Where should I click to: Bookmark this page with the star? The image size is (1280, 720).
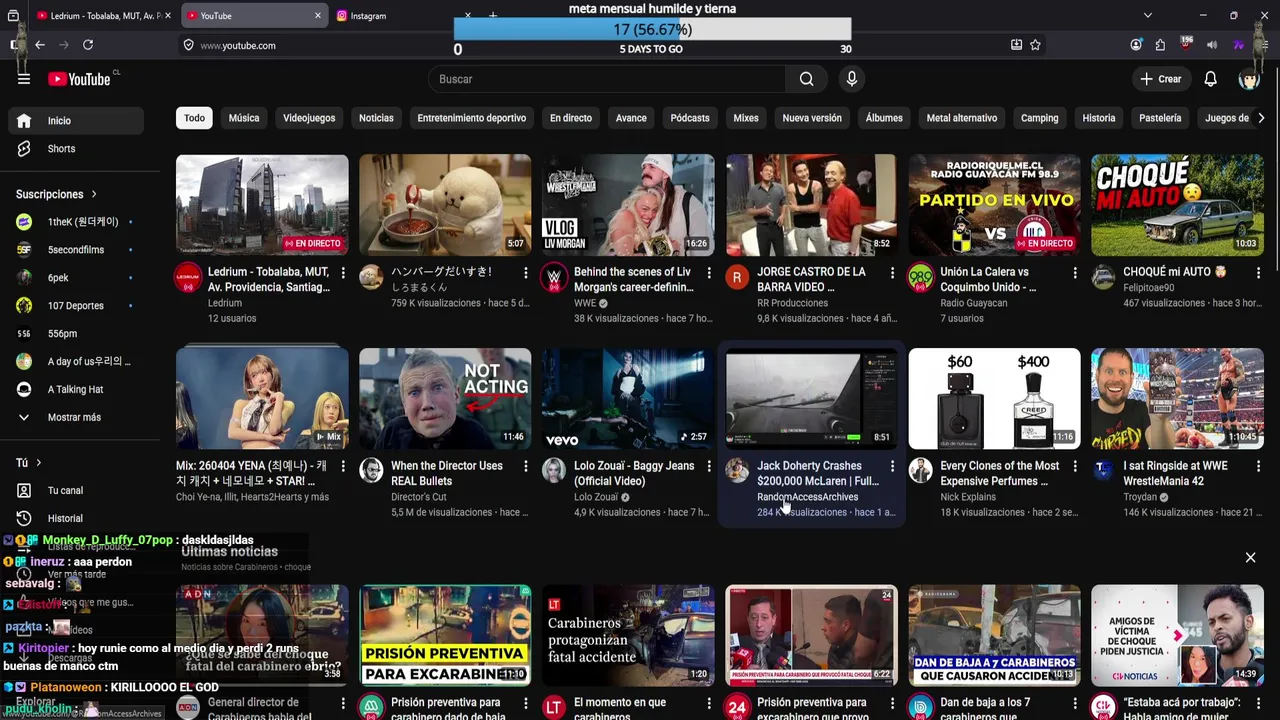click(x=1035, y=45)
